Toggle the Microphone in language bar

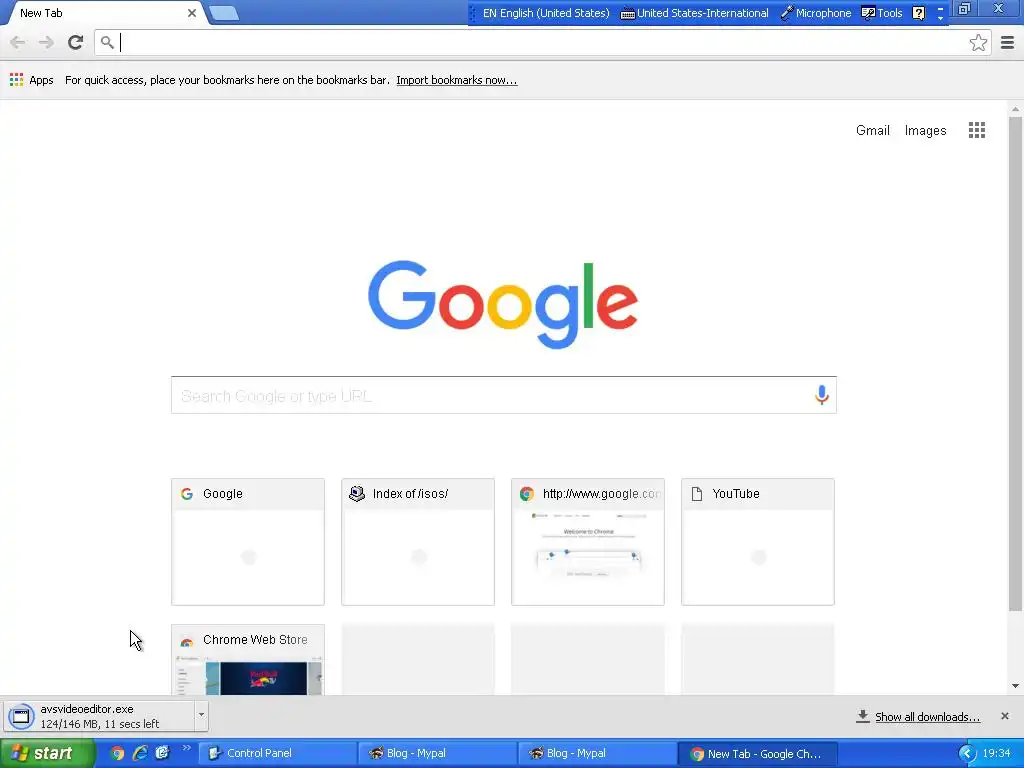[x=816, y=13]
